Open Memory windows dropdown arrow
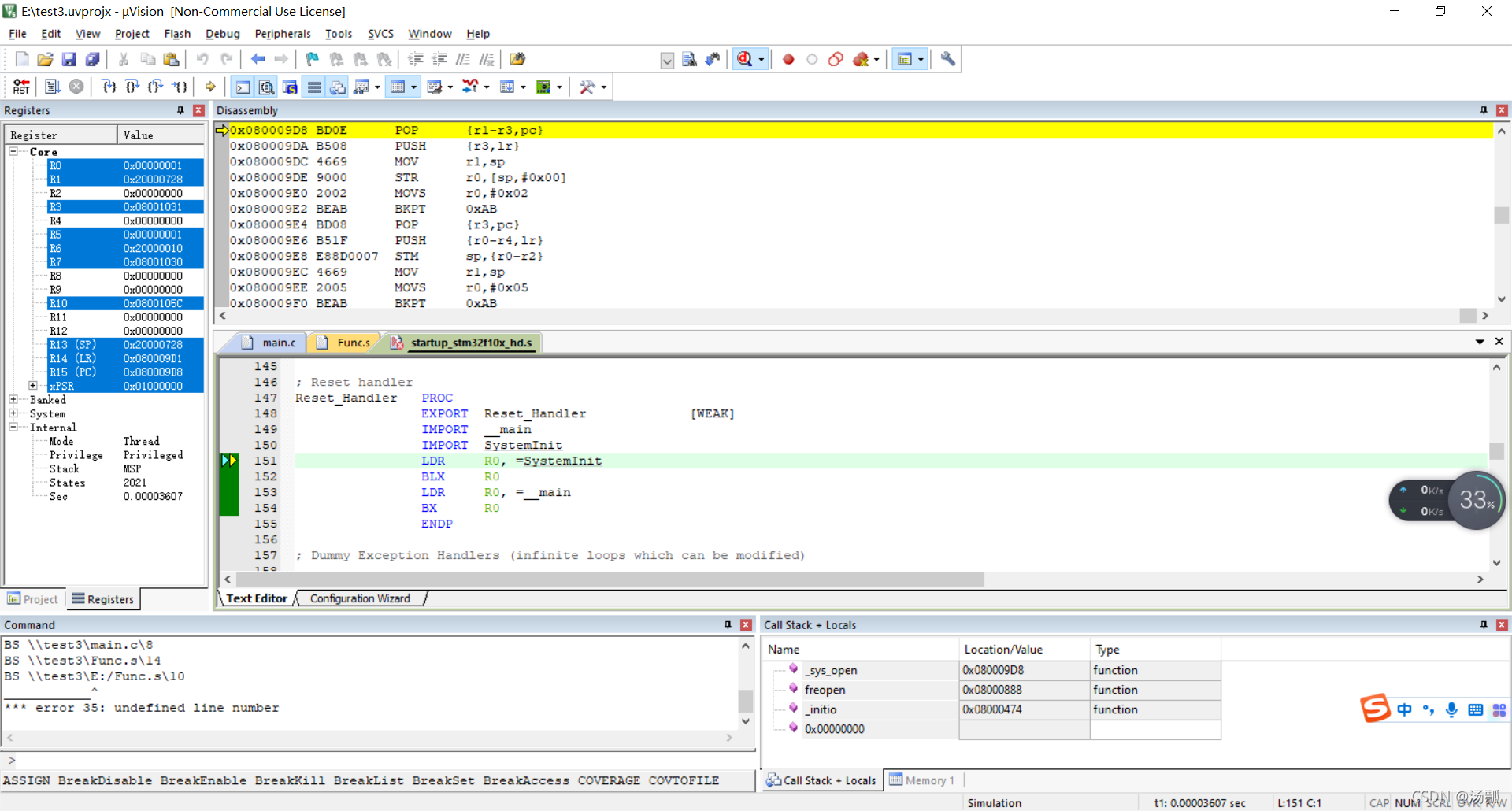1512x811 pixels. click(414, 87)
